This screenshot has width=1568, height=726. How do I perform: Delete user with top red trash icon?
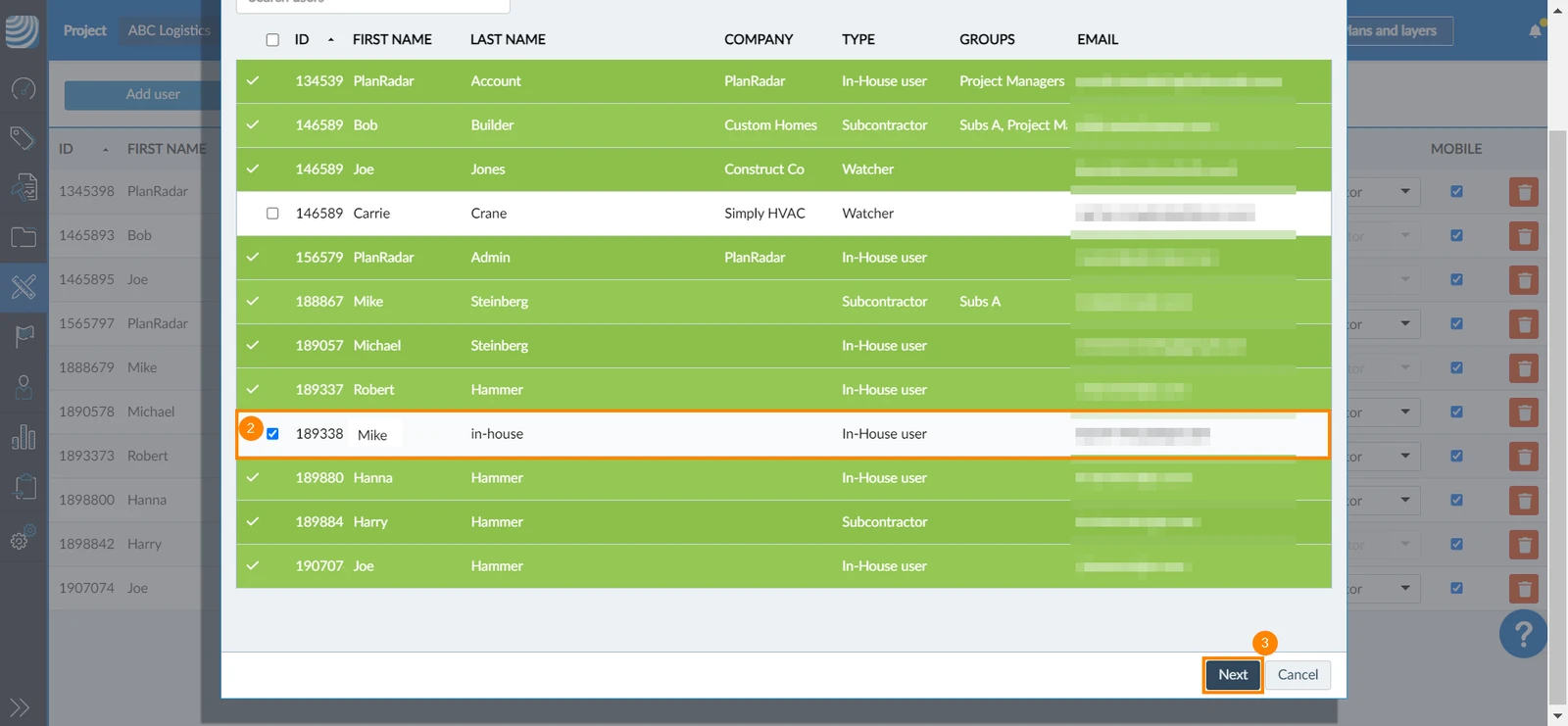tap(1524, 191)
